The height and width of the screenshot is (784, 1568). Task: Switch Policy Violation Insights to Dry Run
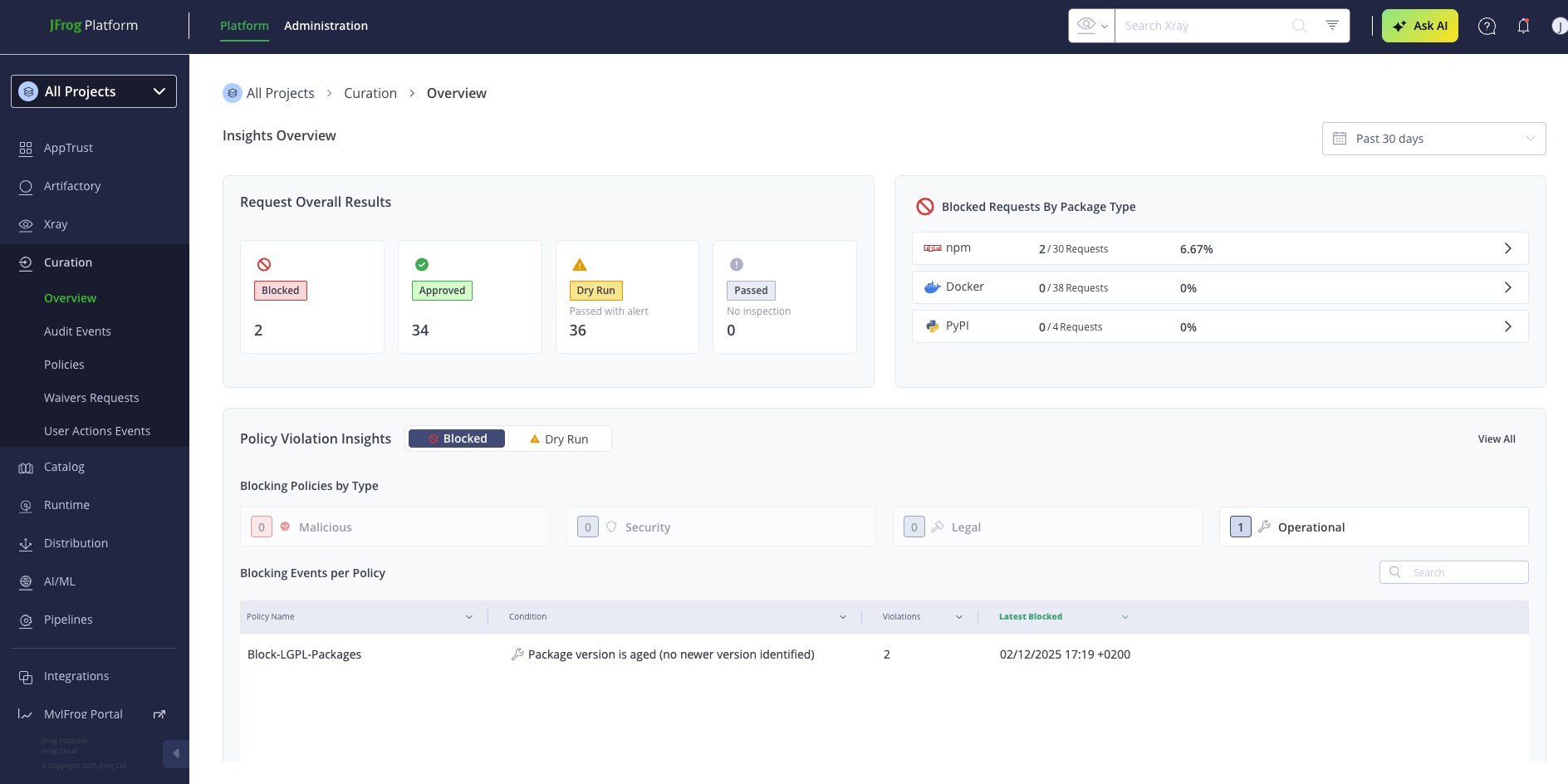point(559,439)
